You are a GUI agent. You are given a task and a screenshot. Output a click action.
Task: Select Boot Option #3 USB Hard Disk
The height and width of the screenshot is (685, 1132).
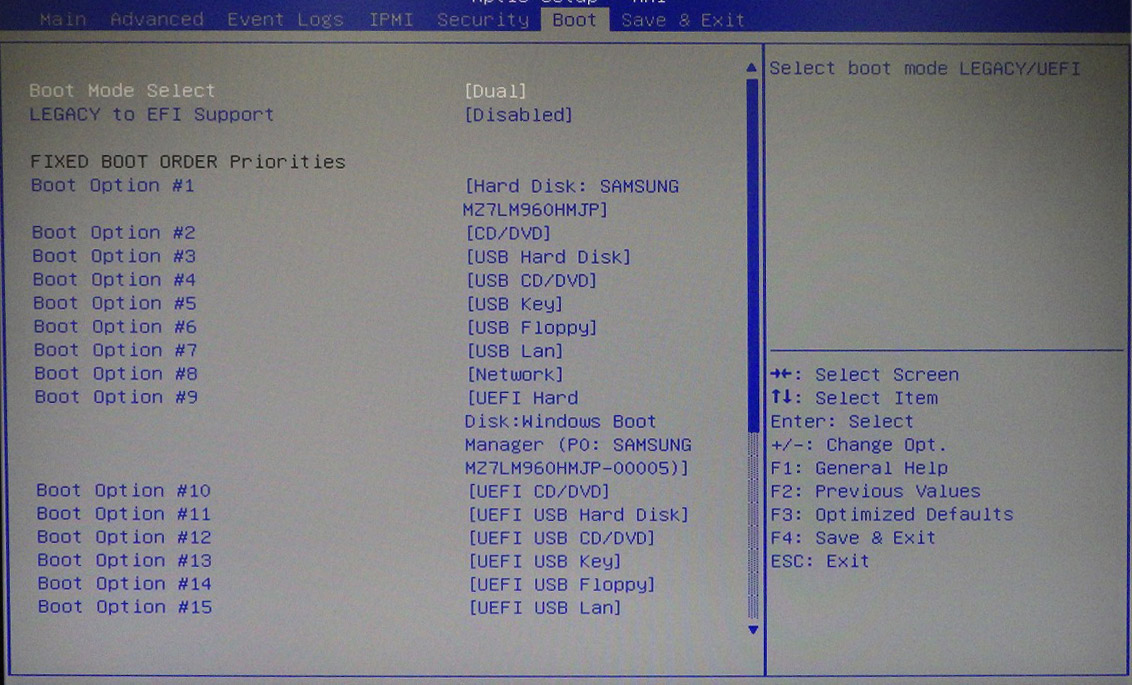click(x=549, y=257)
